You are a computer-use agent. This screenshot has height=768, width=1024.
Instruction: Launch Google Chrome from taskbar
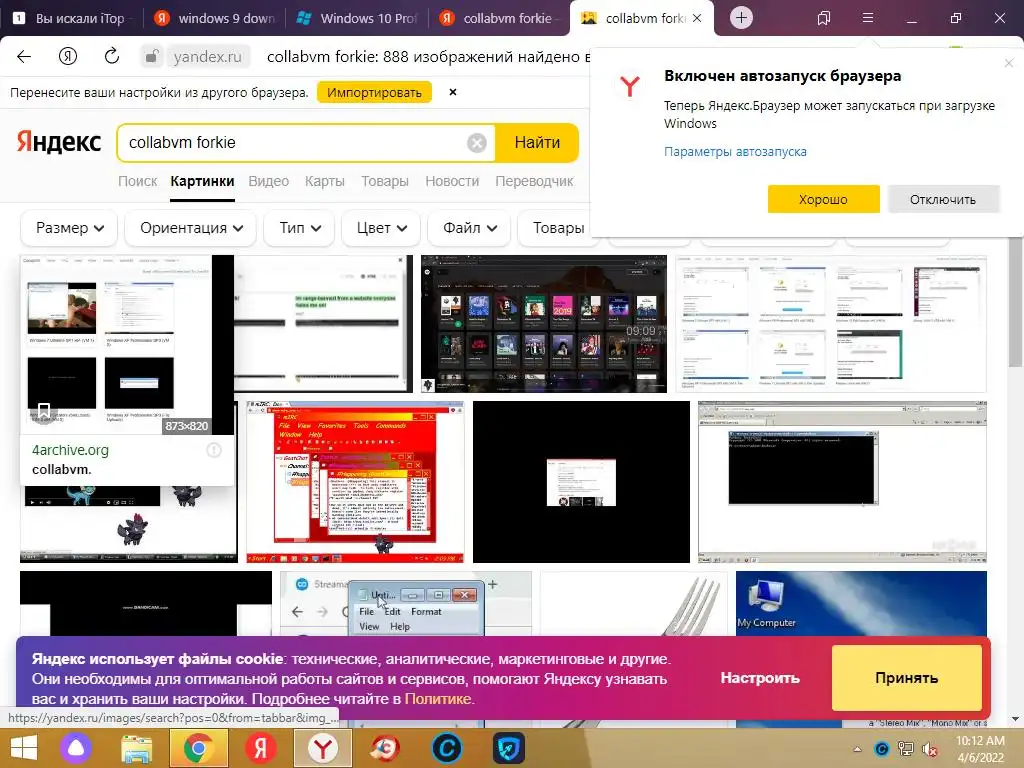click(x=199, y=748)
